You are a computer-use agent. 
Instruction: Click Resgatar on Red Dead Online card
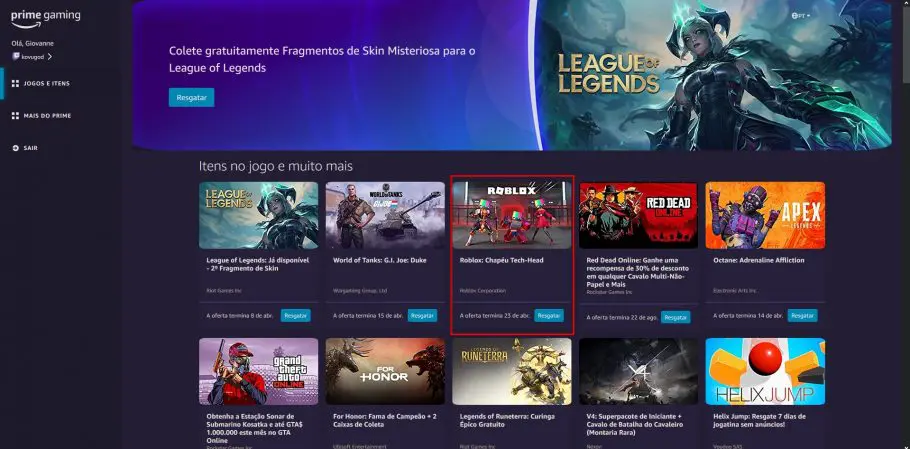(x=676, y=317)
